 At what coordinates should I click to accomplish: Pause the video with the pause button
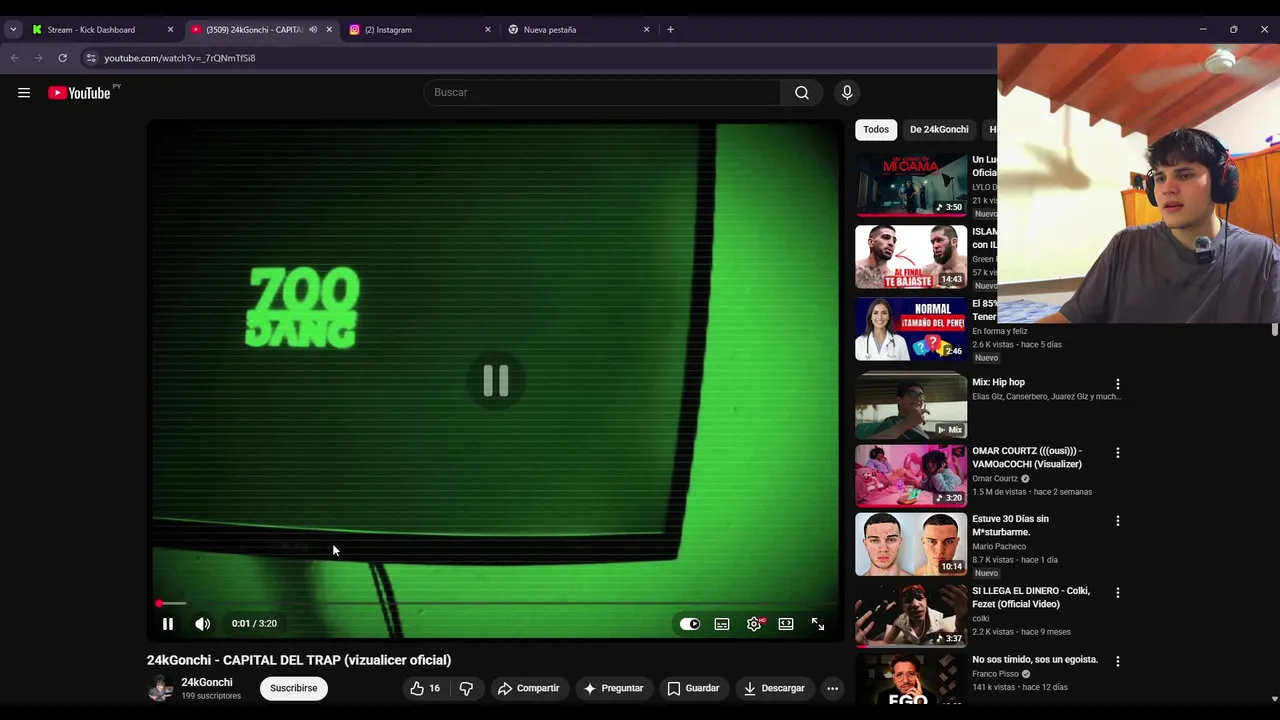pos(168,624)
